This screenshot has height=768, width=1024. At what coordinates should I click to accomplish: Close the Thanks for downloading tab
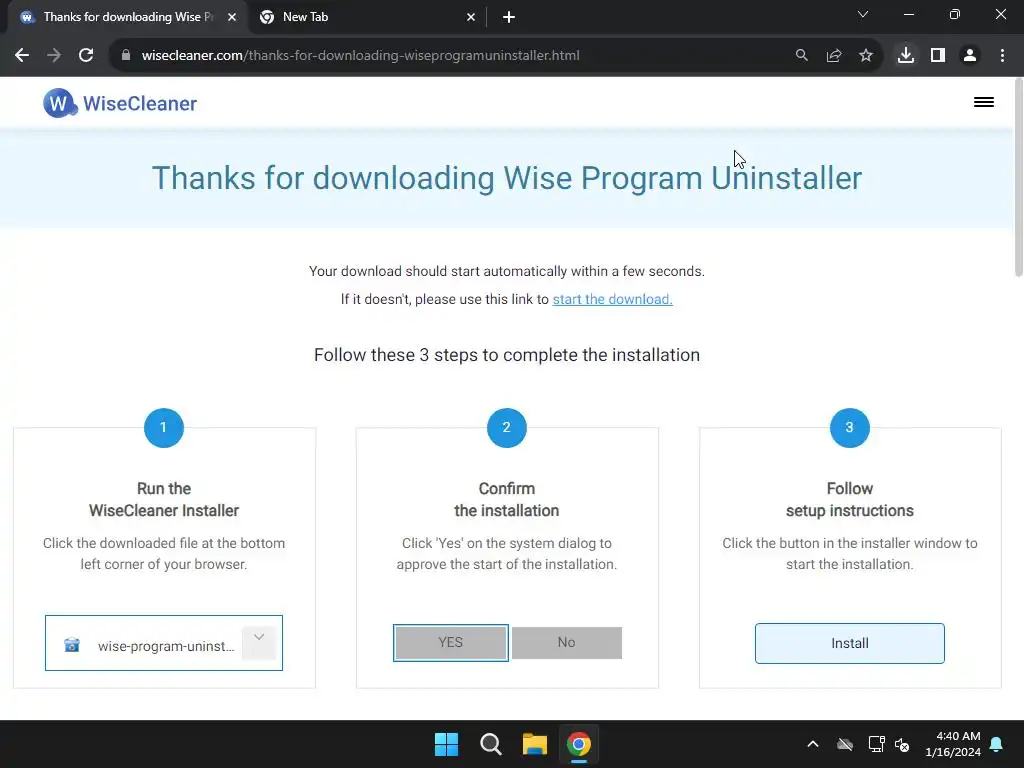232,17
